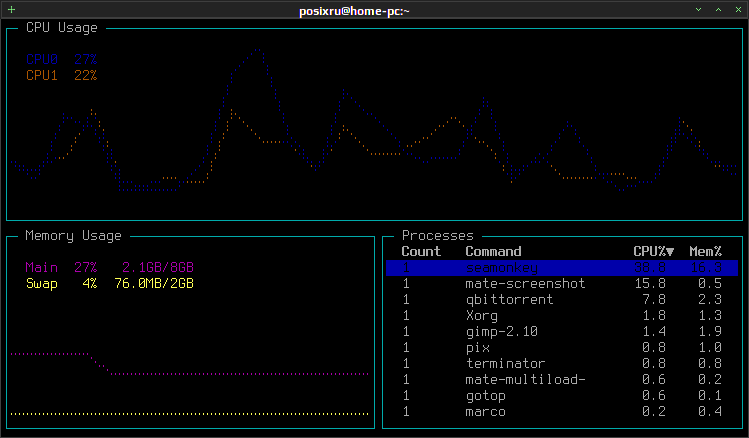Click the up caret in the title bar

coord(718,10)
